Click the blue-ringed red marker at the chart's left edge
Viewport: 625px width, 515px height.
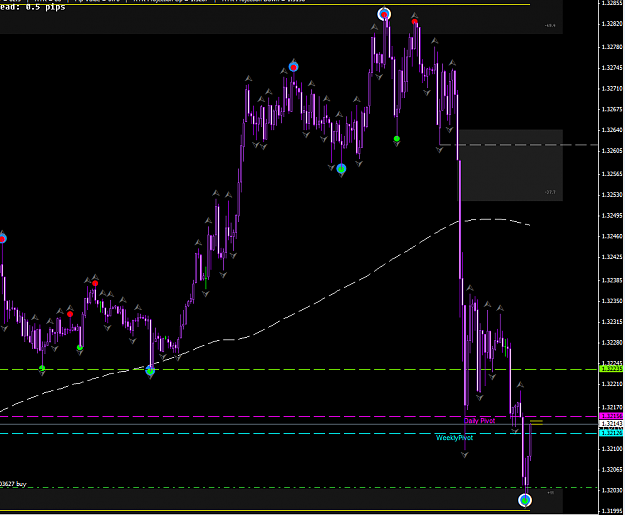[2, 239]
